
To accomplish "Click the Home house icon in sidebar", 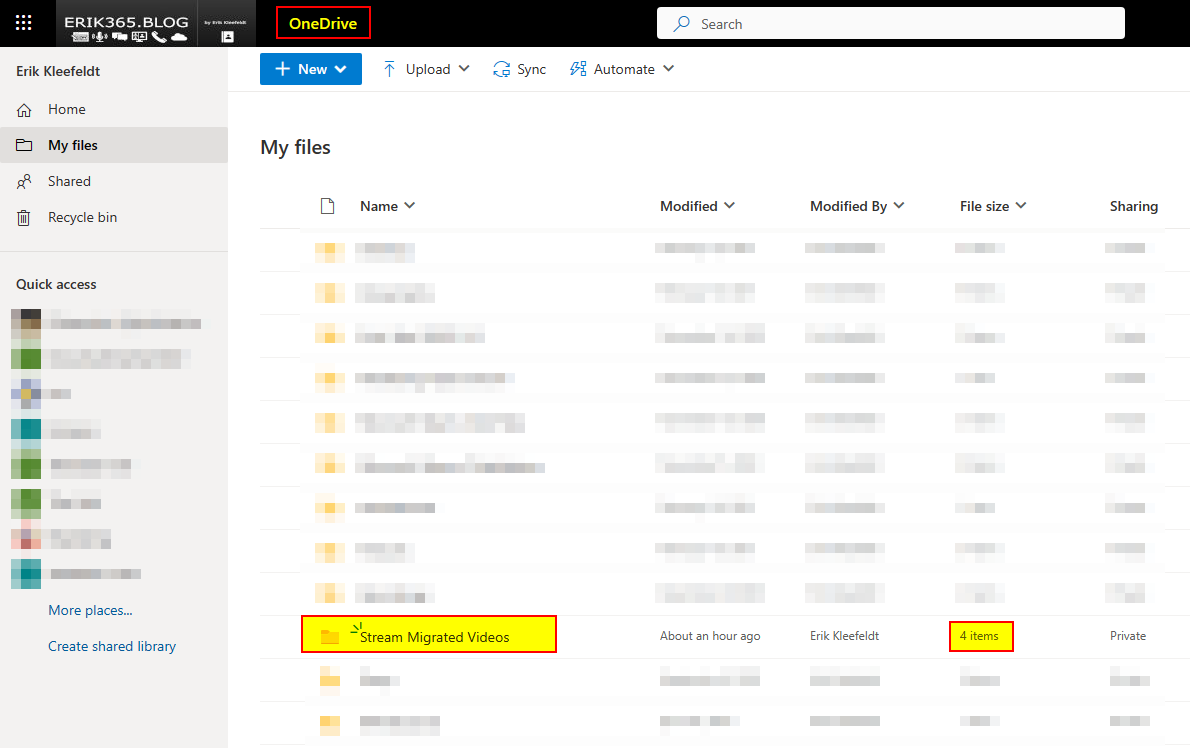I will [x=25, y=110].
